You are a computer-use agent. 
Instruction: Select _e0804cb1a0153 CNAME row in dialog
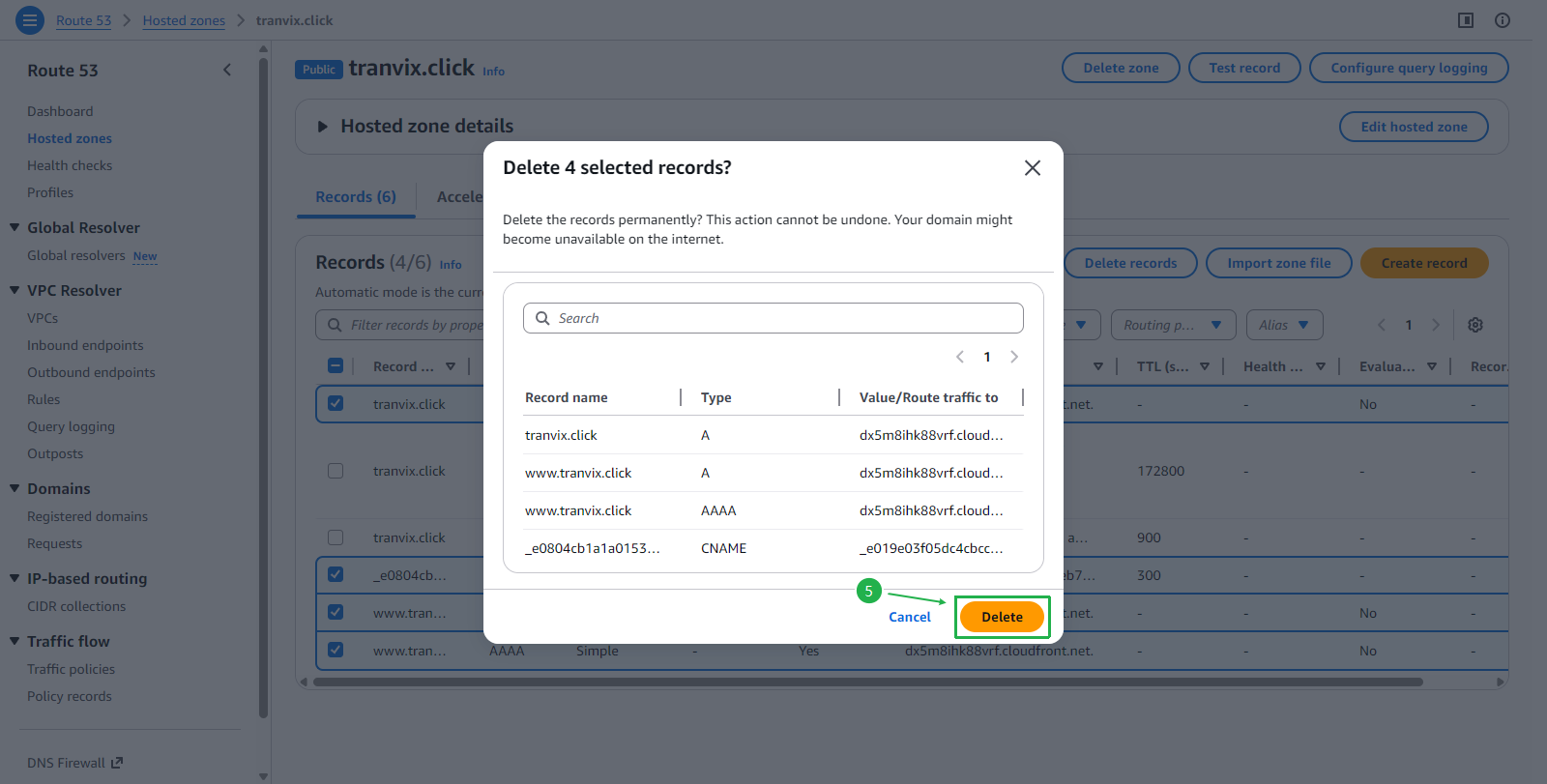pos(773,548)
